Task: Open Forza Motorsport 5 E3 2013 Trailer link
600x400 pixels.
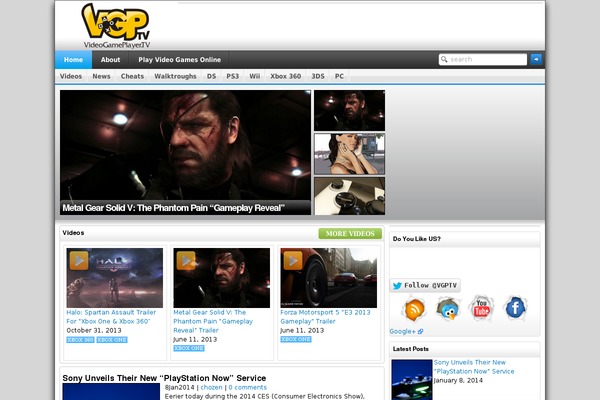Action: click(x=325, y=317)
